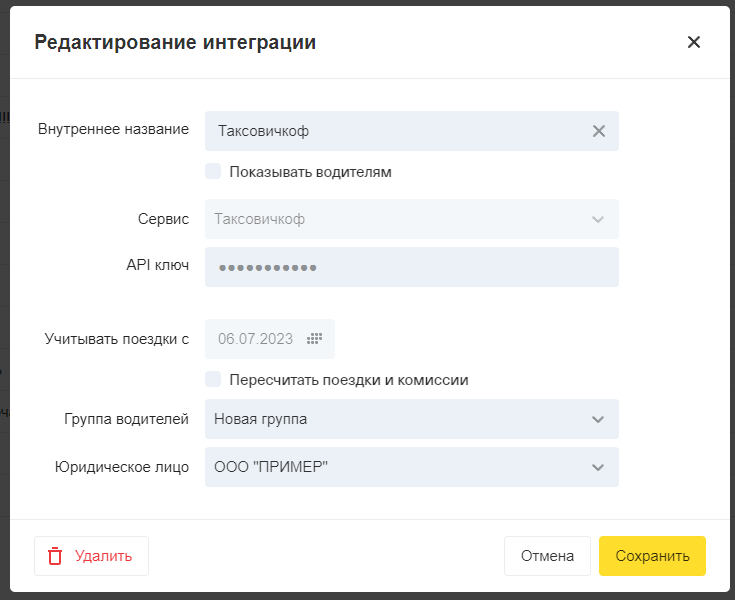The width and height of the screenshot is (735, 600).
Task: Toggle the Пересчитать поездки и комиссии checkbox
Action: pos(213,379)
